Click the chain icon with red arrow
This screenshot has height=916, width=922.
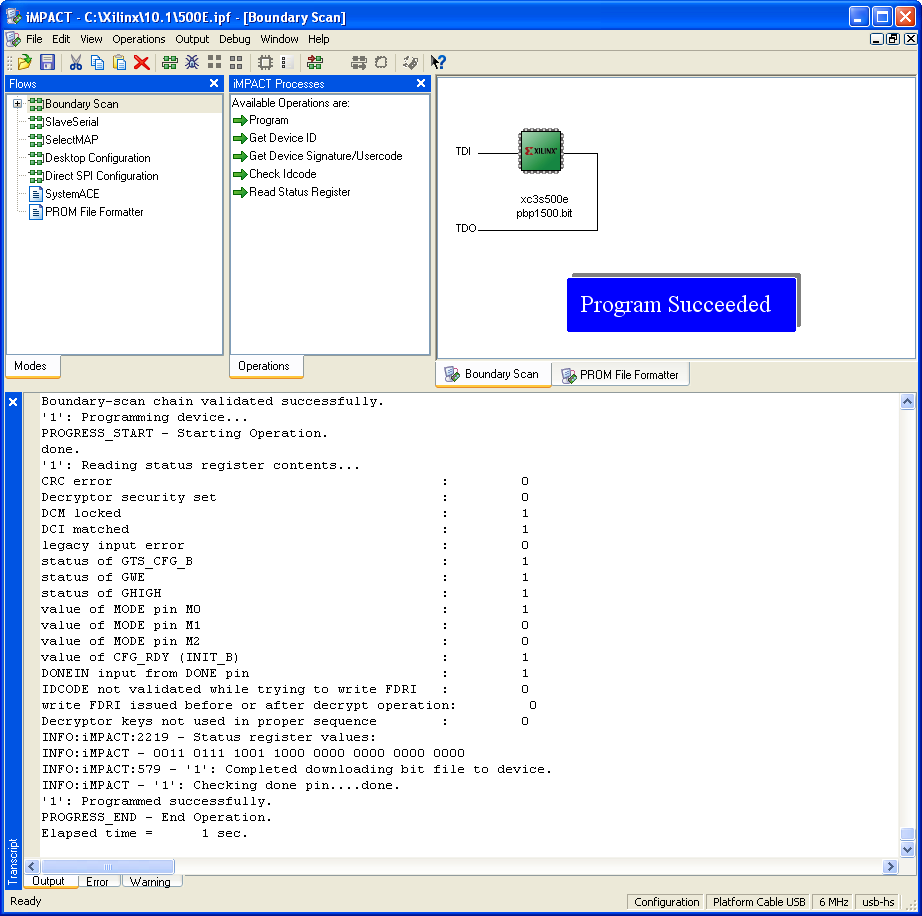[315, 62]
